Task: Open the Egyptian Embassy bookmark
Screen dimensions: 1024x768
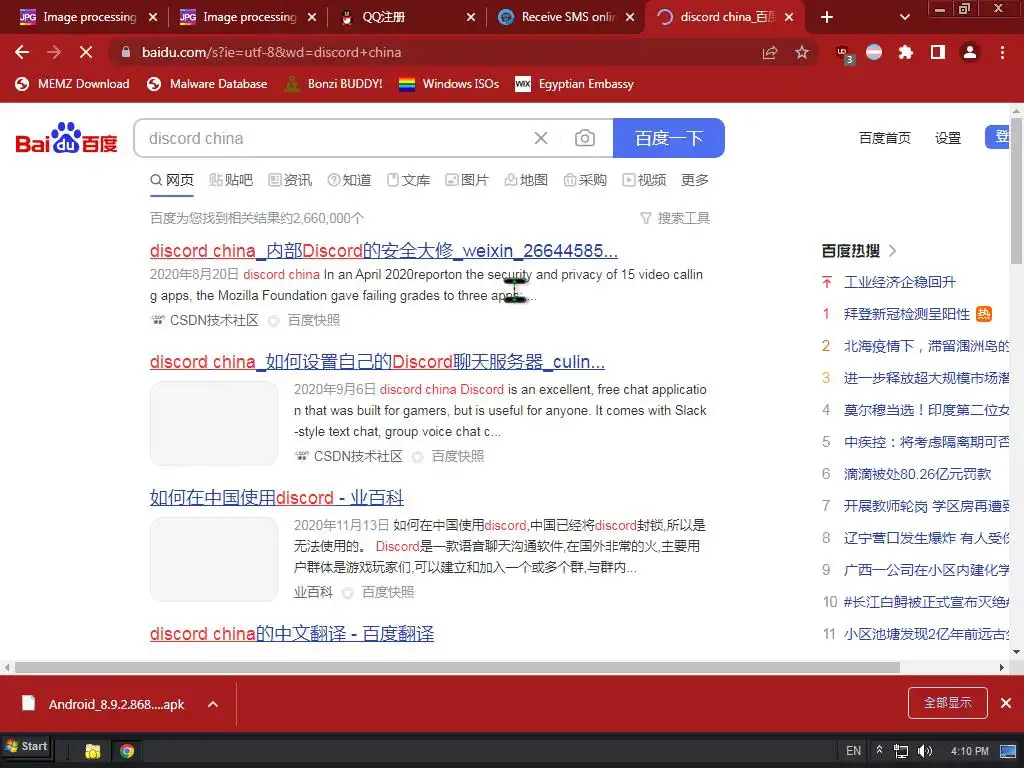Action: [x=575, y=84]
